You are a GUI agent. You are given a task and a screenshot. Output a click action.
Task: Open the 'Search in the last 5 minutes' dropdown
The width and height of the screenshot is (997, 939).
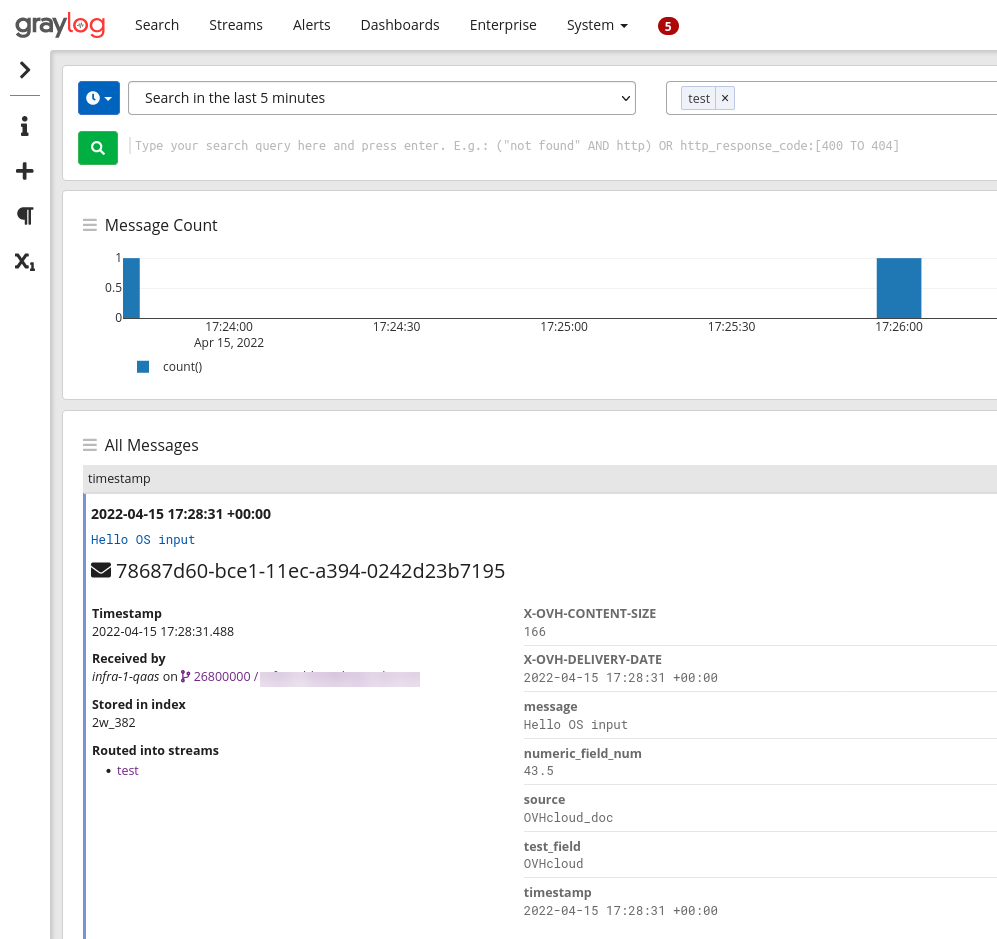[382, 98]
